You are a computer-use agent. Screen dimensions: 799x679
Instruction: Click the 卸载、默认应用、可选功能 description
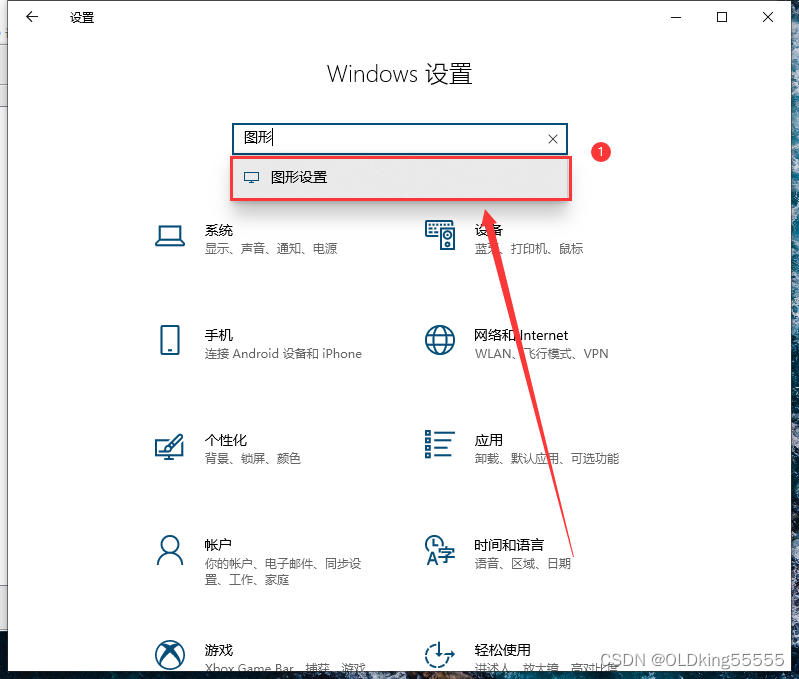click(x=547, y=458)
